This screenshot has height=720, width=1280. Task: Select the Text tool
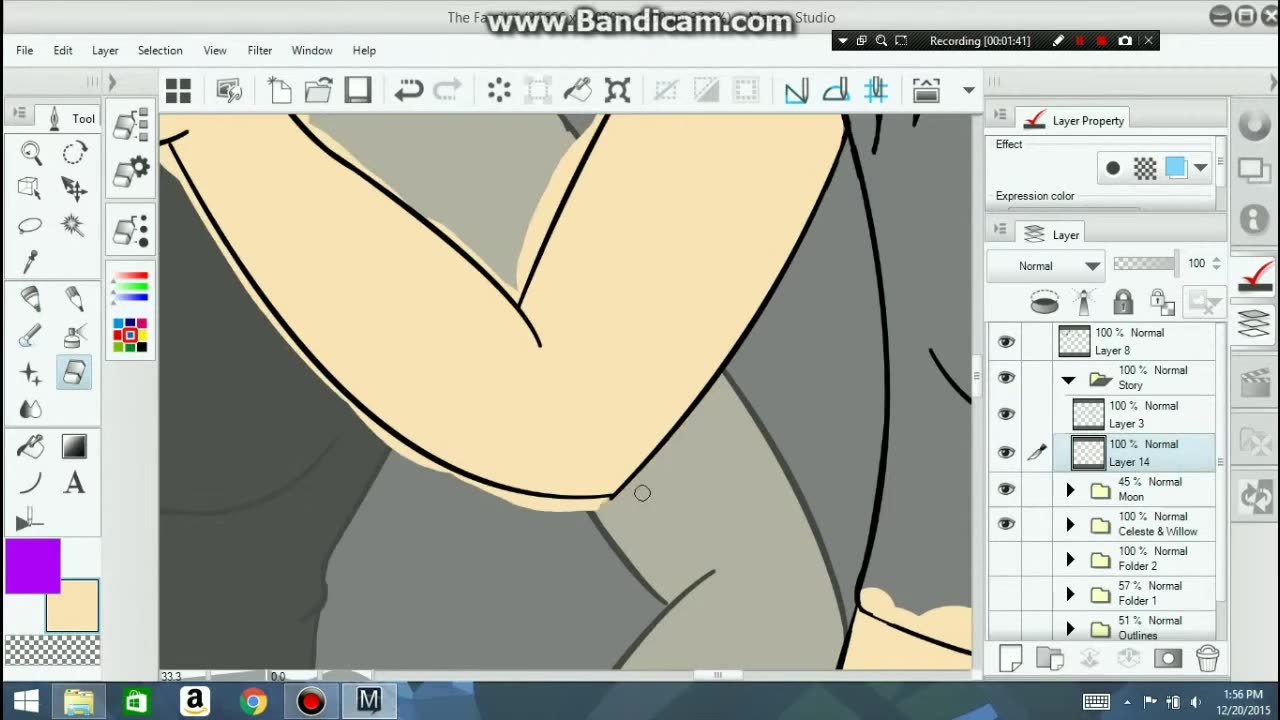coord(74,484)
